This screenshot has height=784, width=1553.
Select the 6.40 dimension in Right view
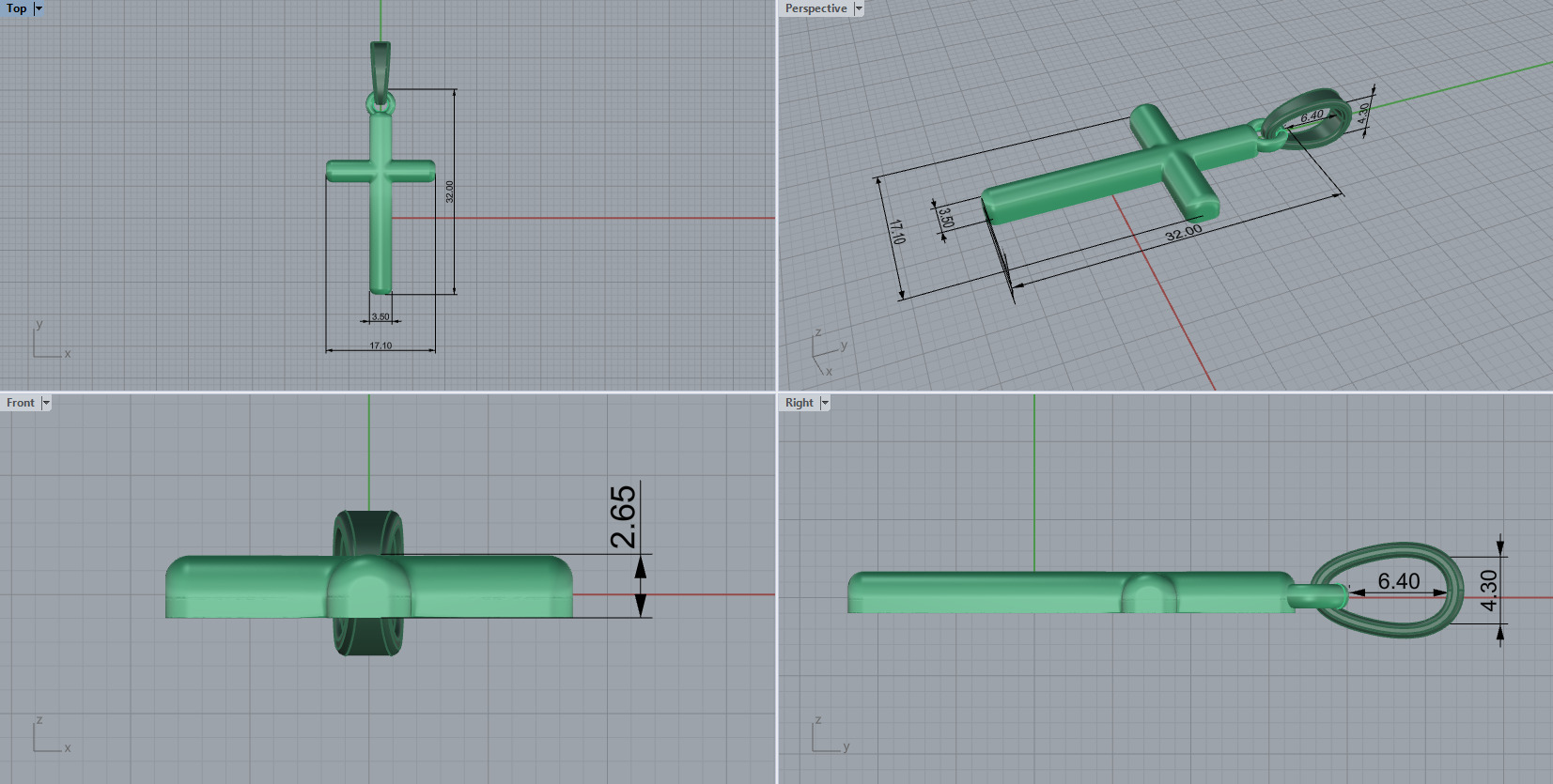tap(1398, 582)
